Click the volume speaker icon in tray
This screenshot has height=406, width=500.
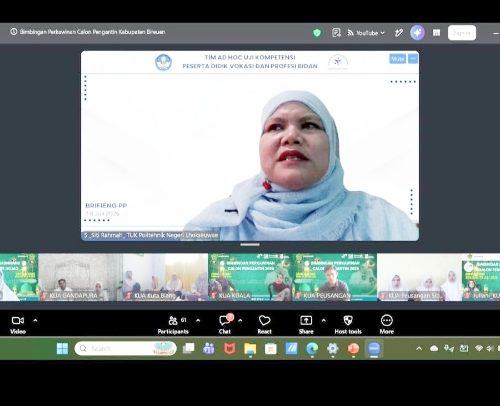coord(490,349)
